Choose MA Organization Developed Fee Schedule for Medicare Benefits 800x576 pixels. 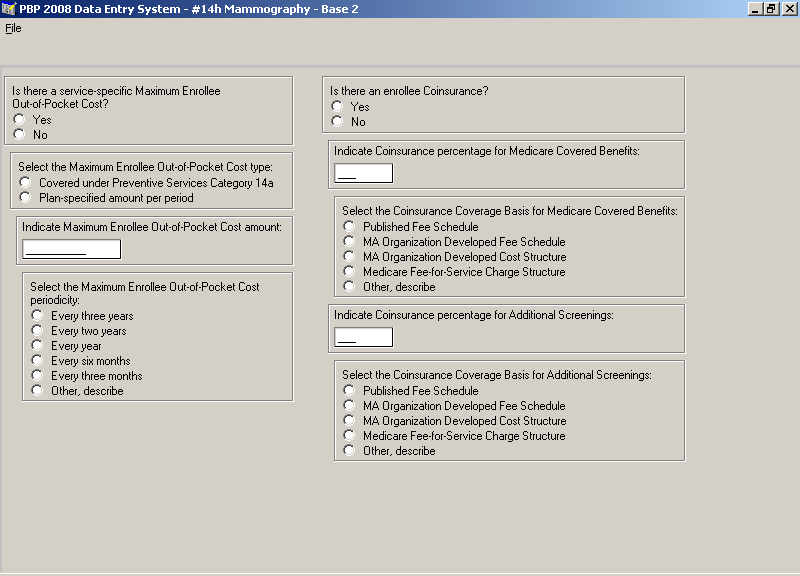tap(349, 241)
